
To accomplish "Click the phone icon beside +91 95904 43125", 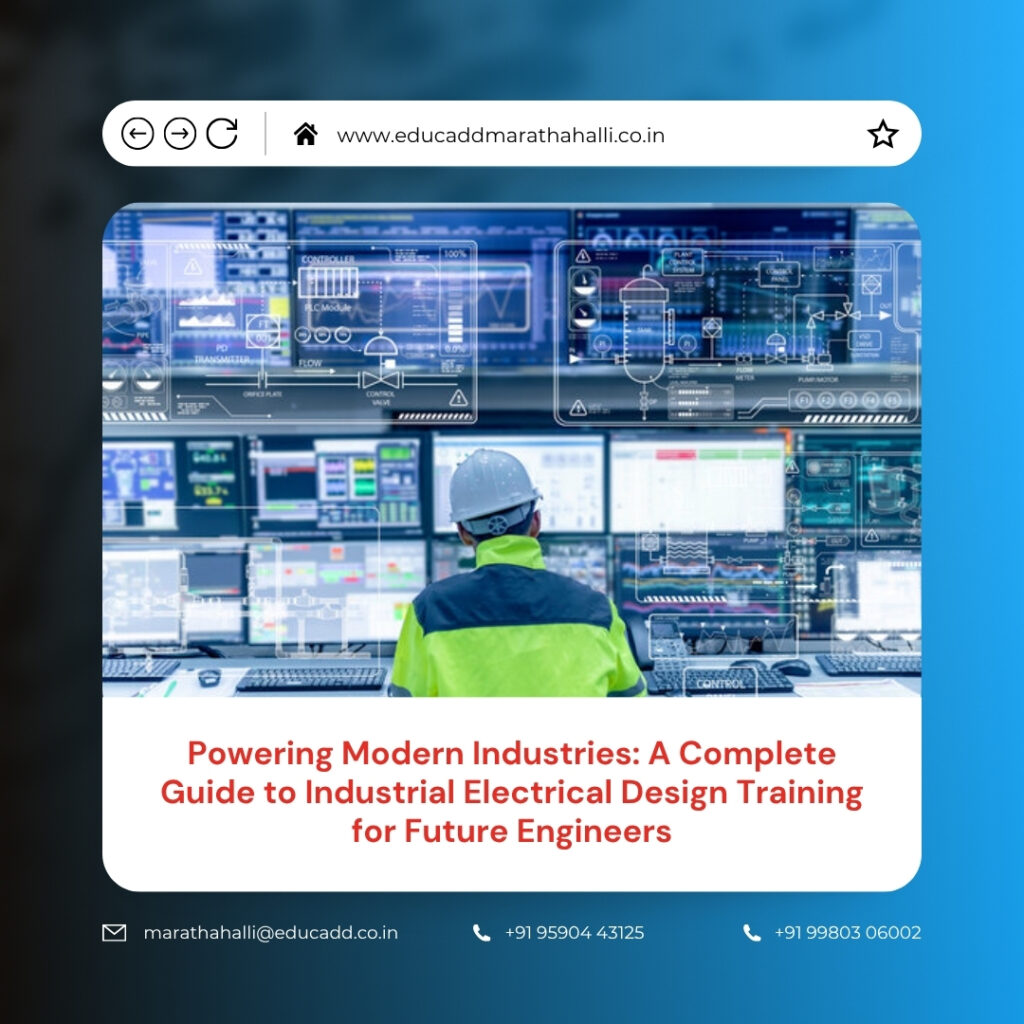I will click(x=481, y=933).
